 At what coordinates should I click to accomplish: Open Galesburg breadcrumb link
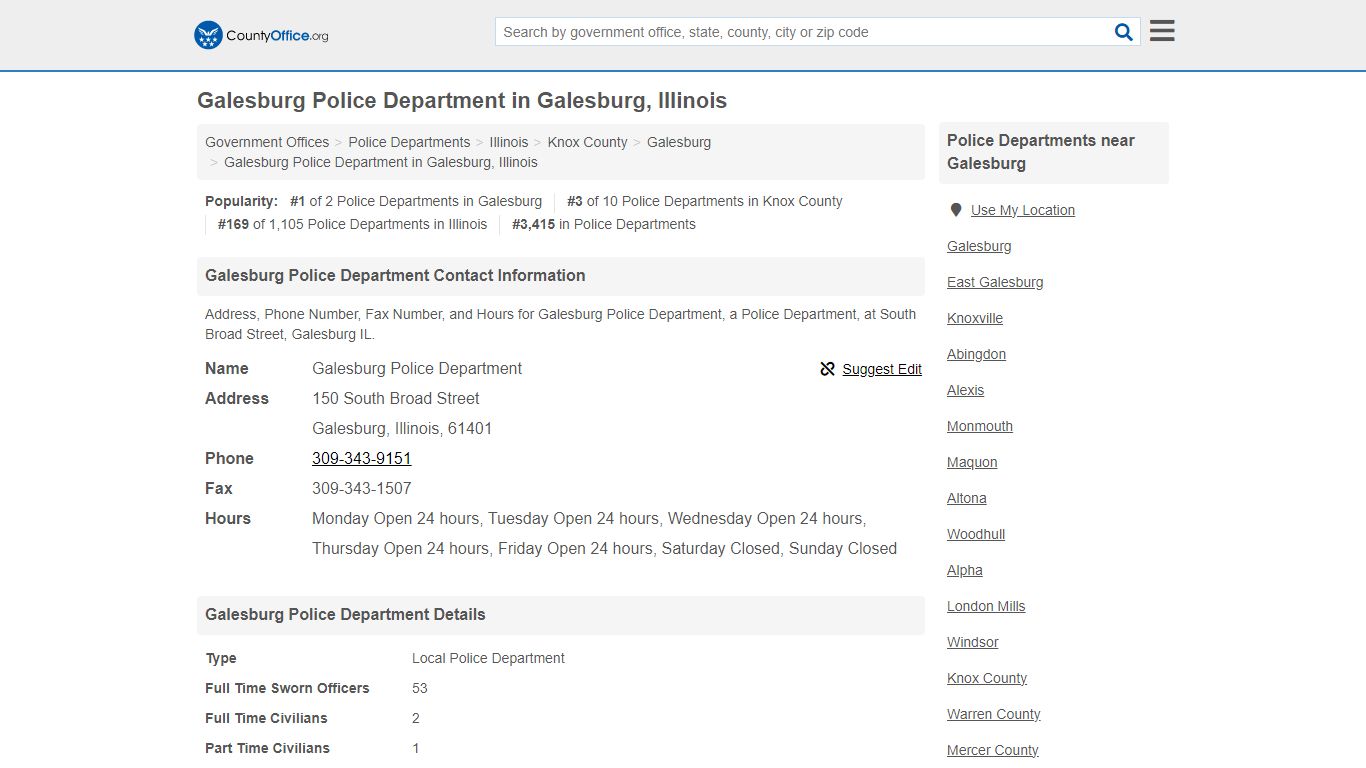point(679,142)
